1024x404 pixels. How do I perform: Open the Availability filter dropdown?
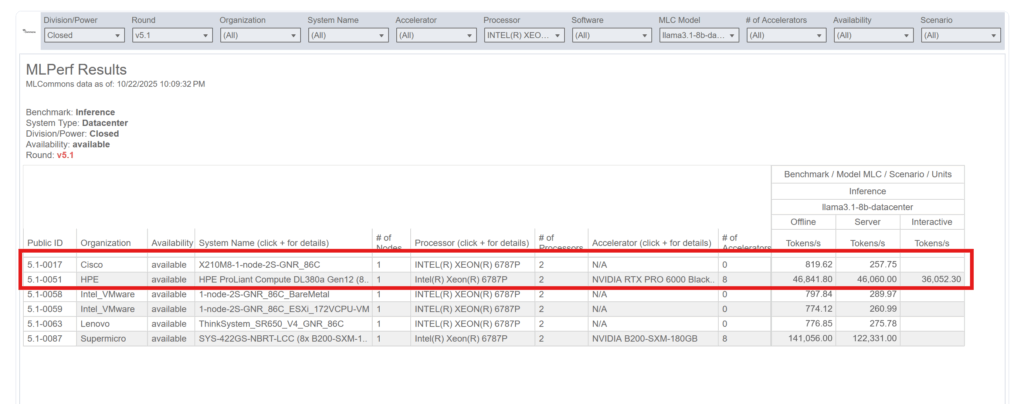(875, 35)
